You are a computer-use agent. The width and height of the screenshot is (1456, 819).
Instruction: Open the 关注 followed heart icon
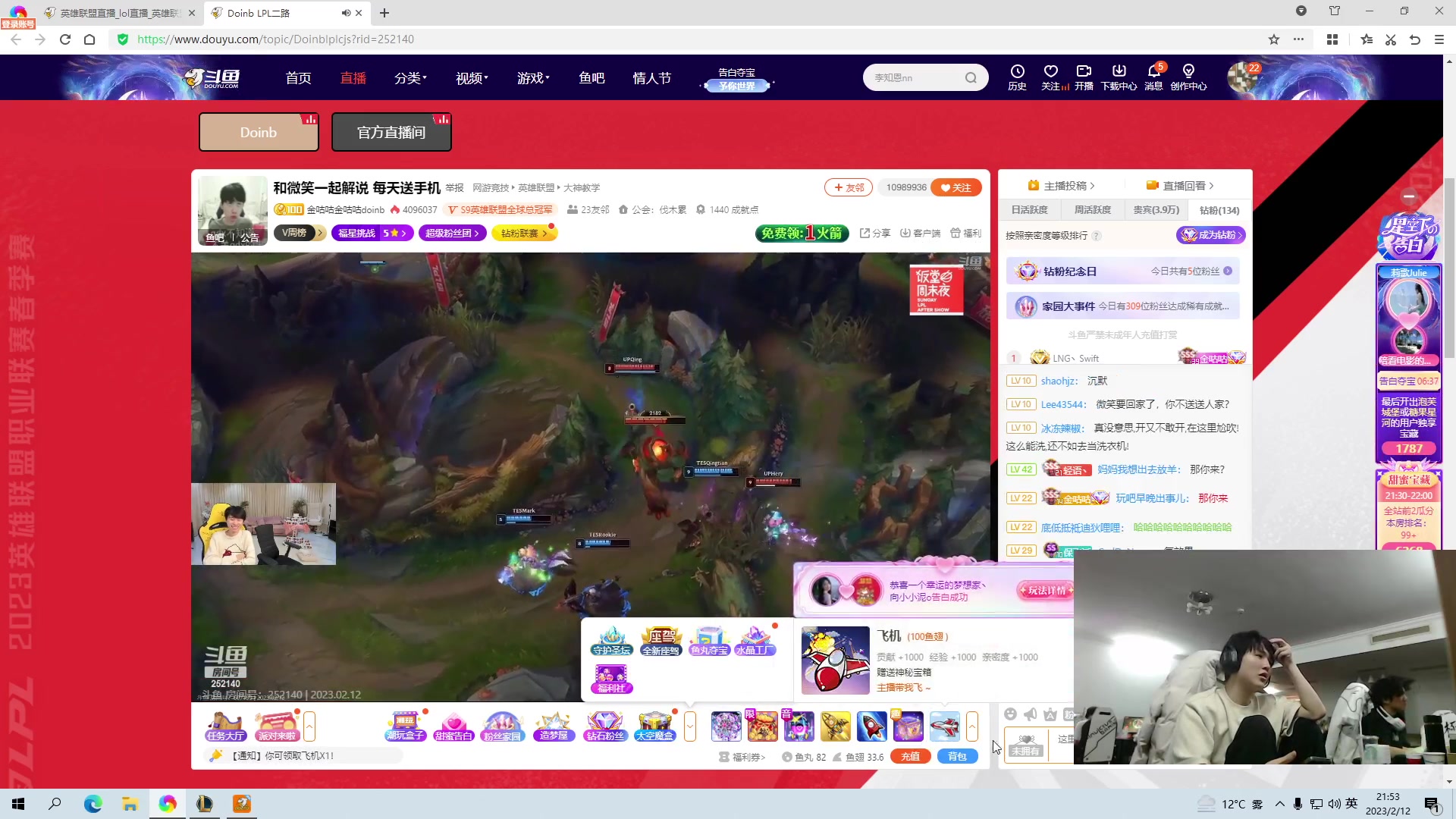1051,77
